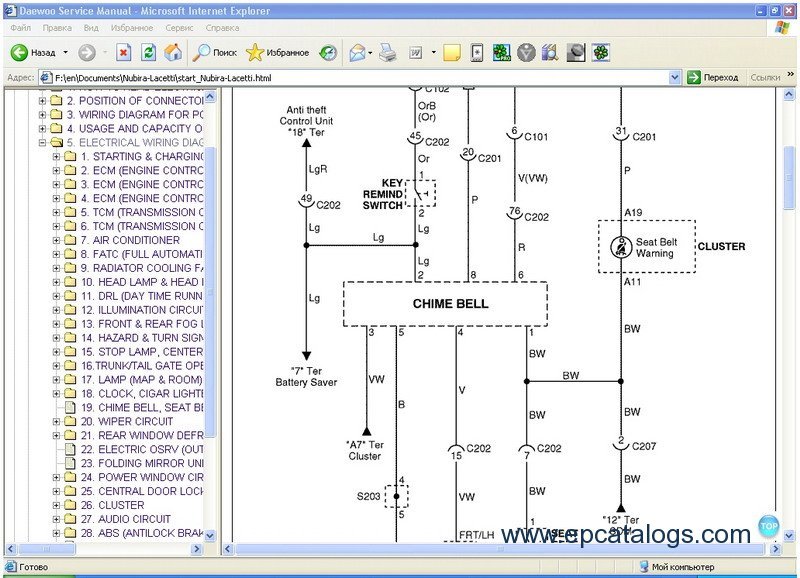Click tree panel scroll up arrow
The image size is (800, 578).
coord(210,96)
